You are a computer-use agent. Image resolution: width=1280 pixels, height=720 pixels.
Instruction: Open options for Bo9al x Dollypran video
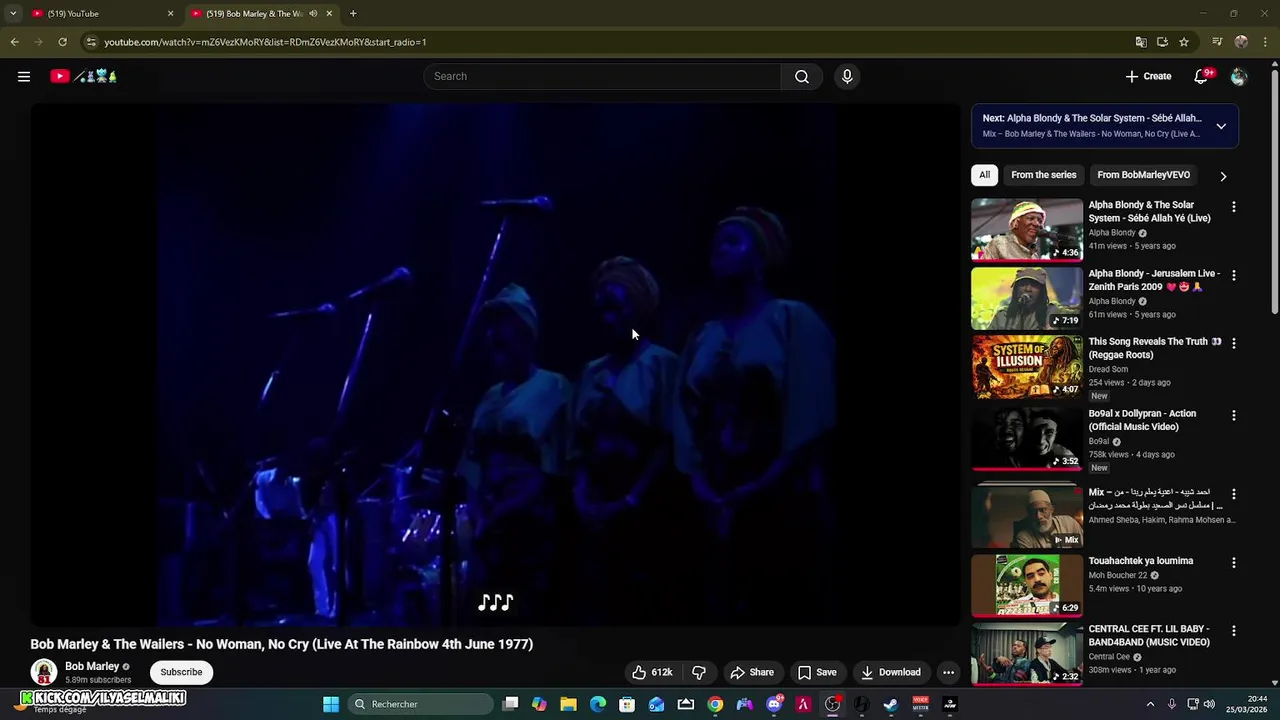[x=1233, y=415]
